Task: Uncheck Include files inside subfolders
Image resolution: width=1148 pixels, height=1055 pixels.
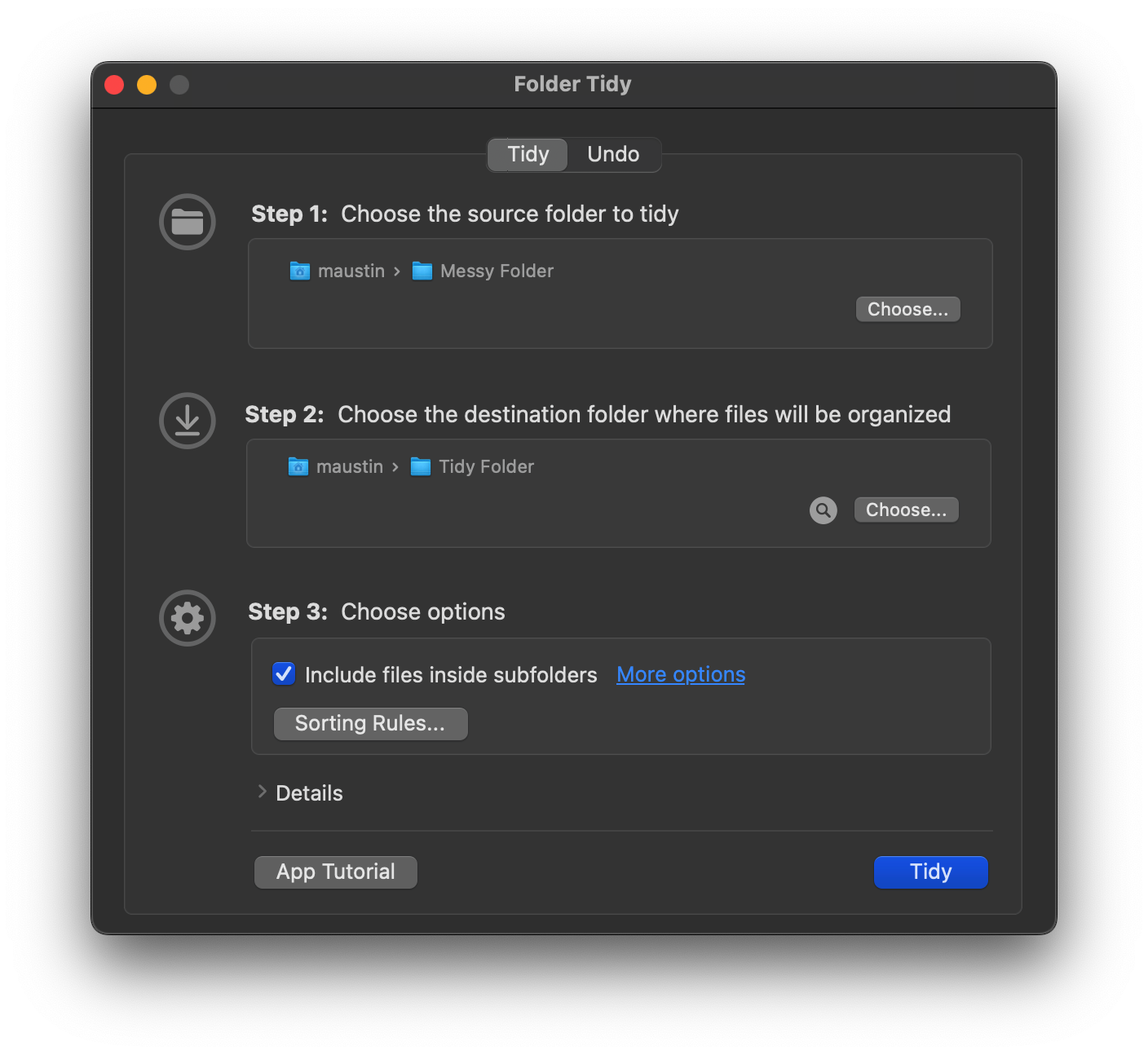Action: (283, 674)
